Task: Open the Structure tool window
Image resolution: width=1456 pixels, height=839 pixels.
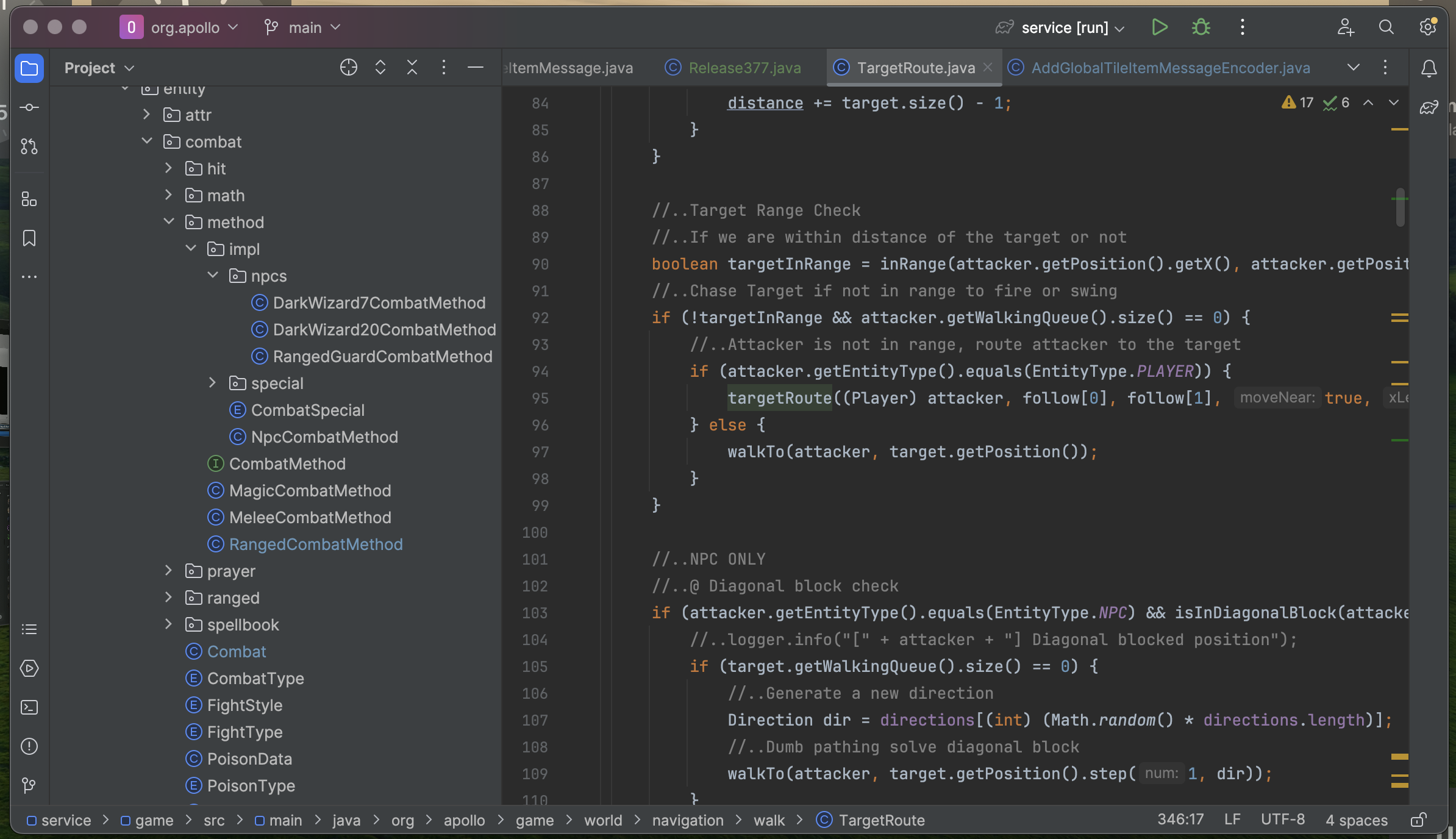Action: 29,199
